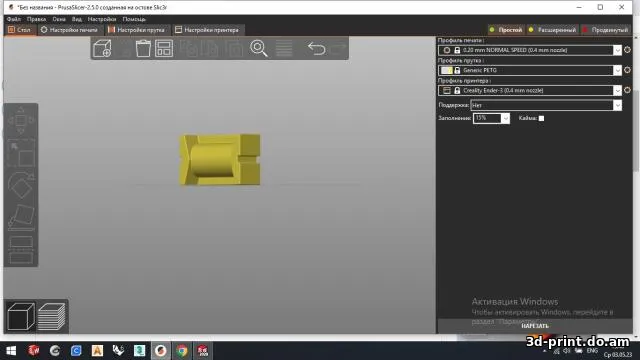Click the variable layer height lines icon
This screenshot has width=640, height=360.
click(x=284, y=49)
